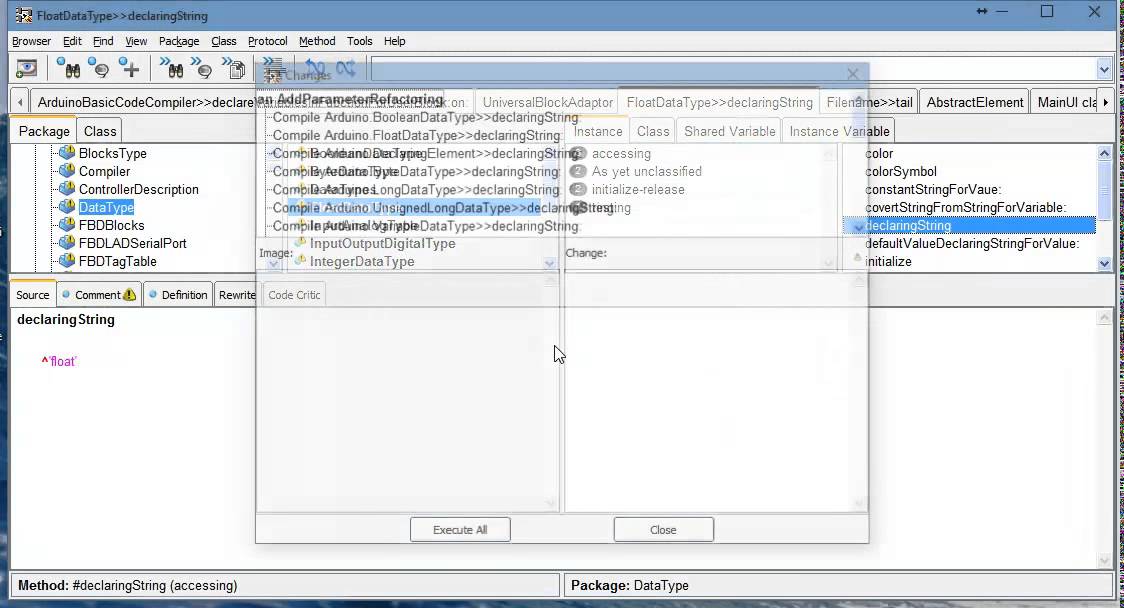Open the Help menu
The height and width of the screenshot is (608, 1124).
click(394, 41)
